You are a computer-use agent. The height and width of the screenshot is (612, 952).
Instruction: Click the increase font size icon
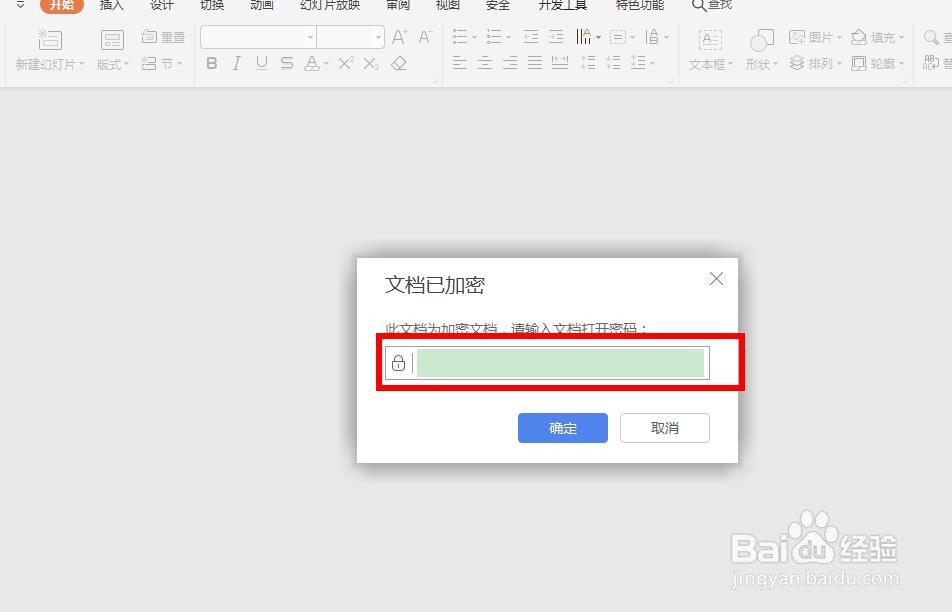coord(399,37)
